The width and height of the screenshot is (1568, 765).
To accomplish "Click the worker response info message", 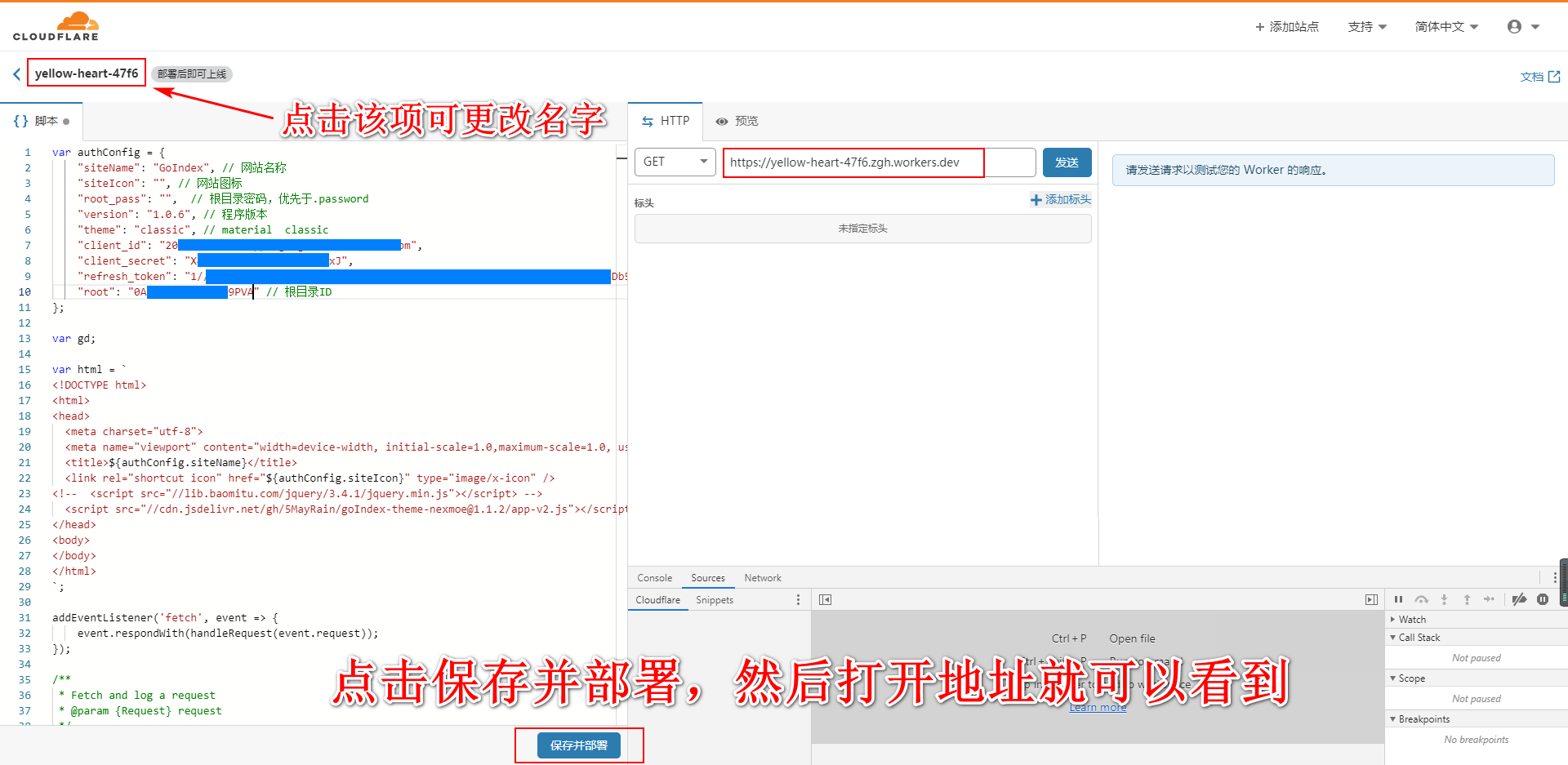I will click(1333, 170).
